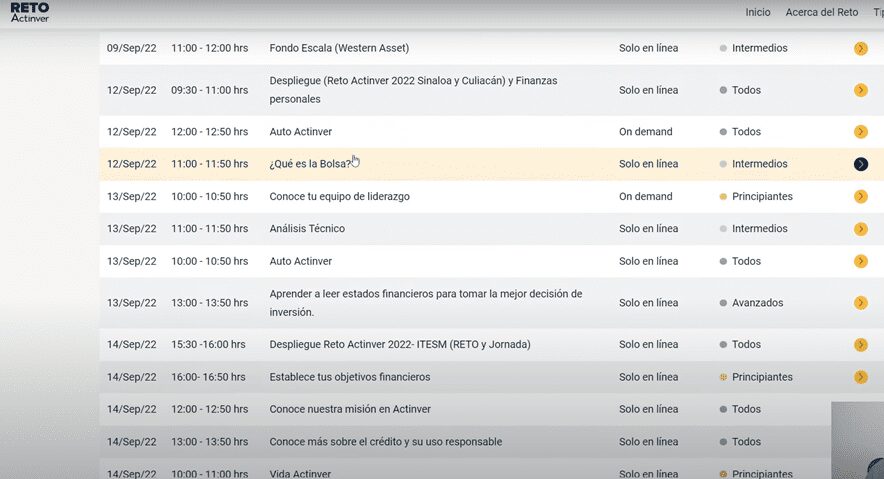Open arrow for 12/Sep Auto Actinver session
This screenshot has width=884, height=479.
click(860, 132)
